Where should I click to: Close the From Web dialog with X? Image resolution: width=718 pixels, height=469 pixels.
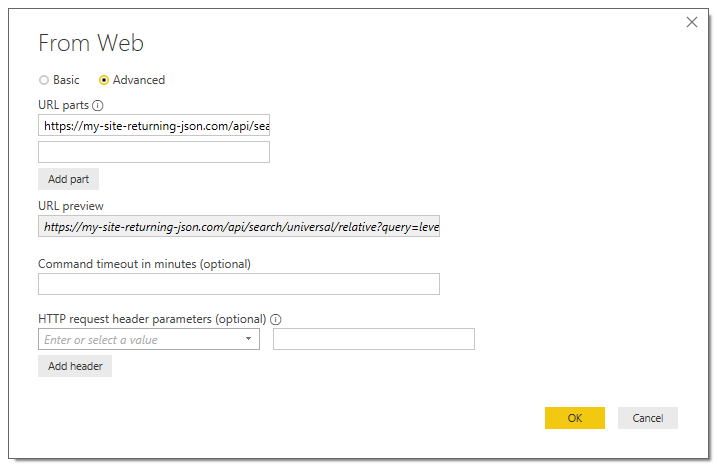[x=692, y=22]
